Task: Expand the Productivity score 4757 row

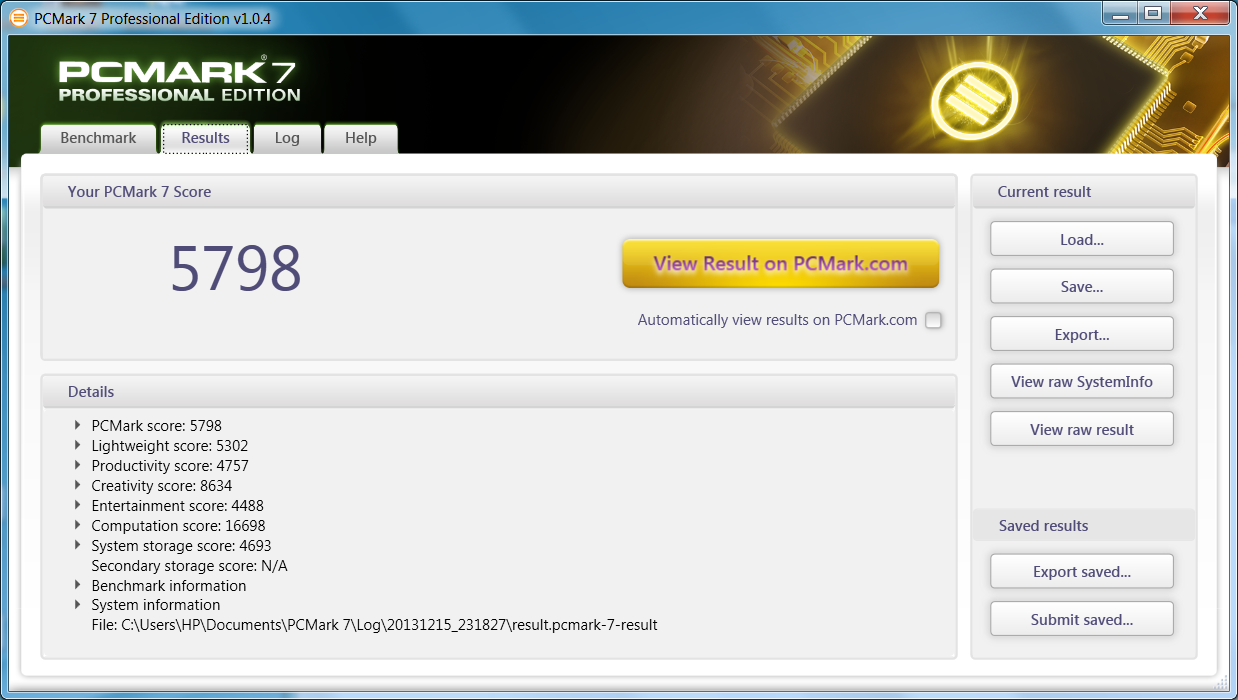Action: click(78, 466)
